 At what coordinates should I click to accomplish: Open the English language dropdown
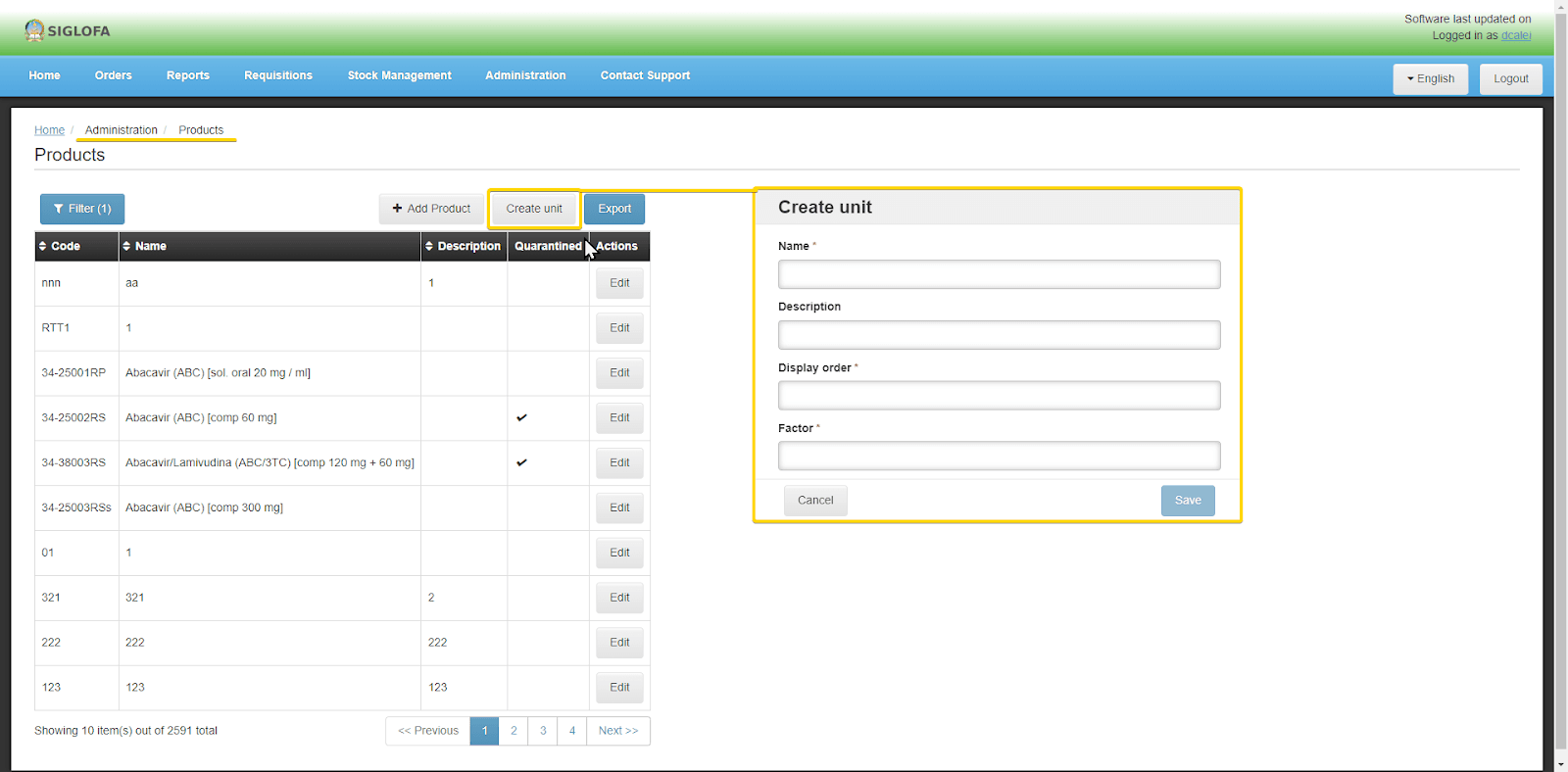click(x=1431, y=78)
